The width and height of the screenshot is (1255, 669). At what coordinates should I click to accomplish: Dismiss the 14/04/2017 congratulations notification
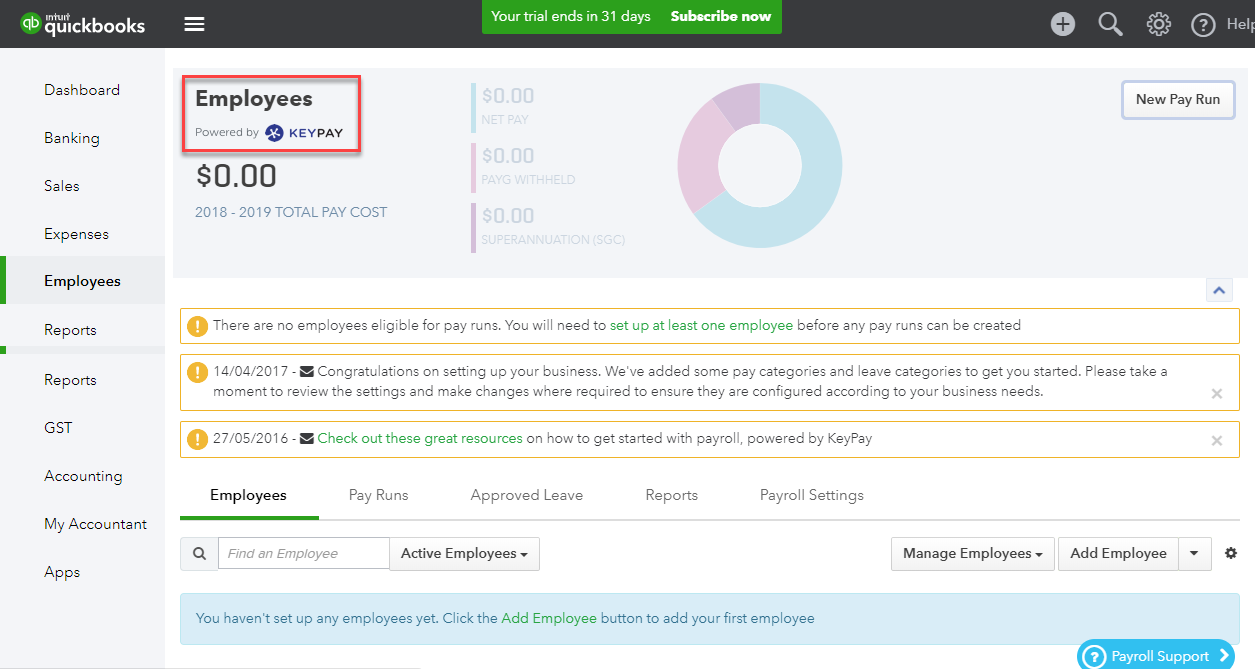(x=1217, y=394)
